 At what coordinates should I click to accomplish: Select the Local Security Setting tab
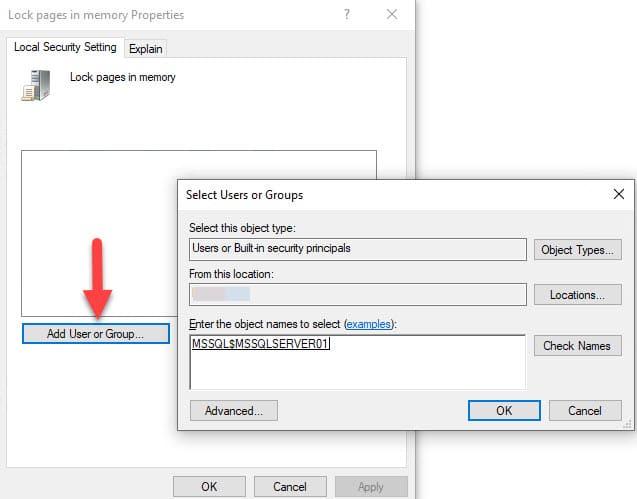(x=65, y=47)
